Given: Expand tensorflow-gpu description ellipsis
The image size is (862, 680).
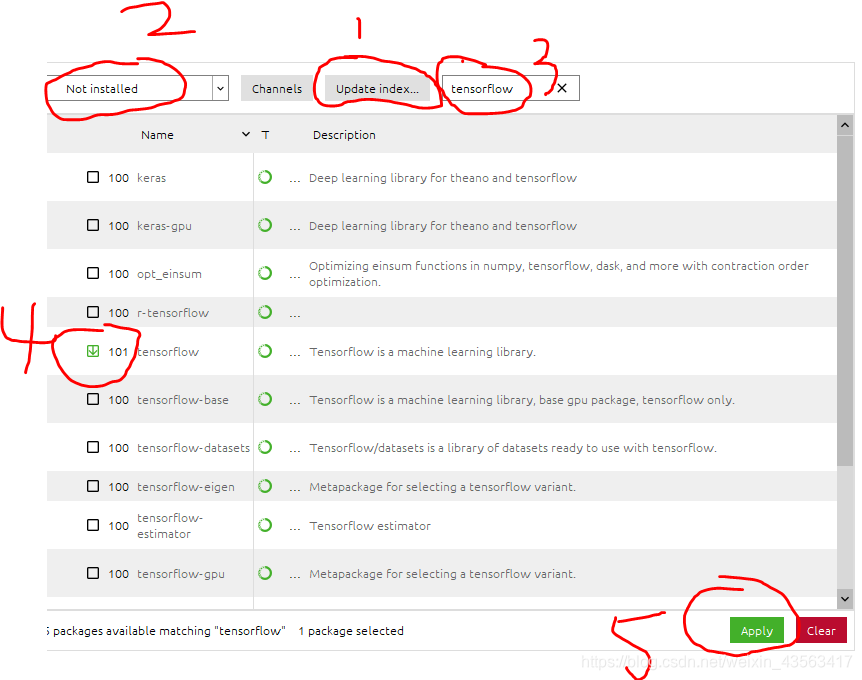Looking at the screenshot, I should (295, 575).
